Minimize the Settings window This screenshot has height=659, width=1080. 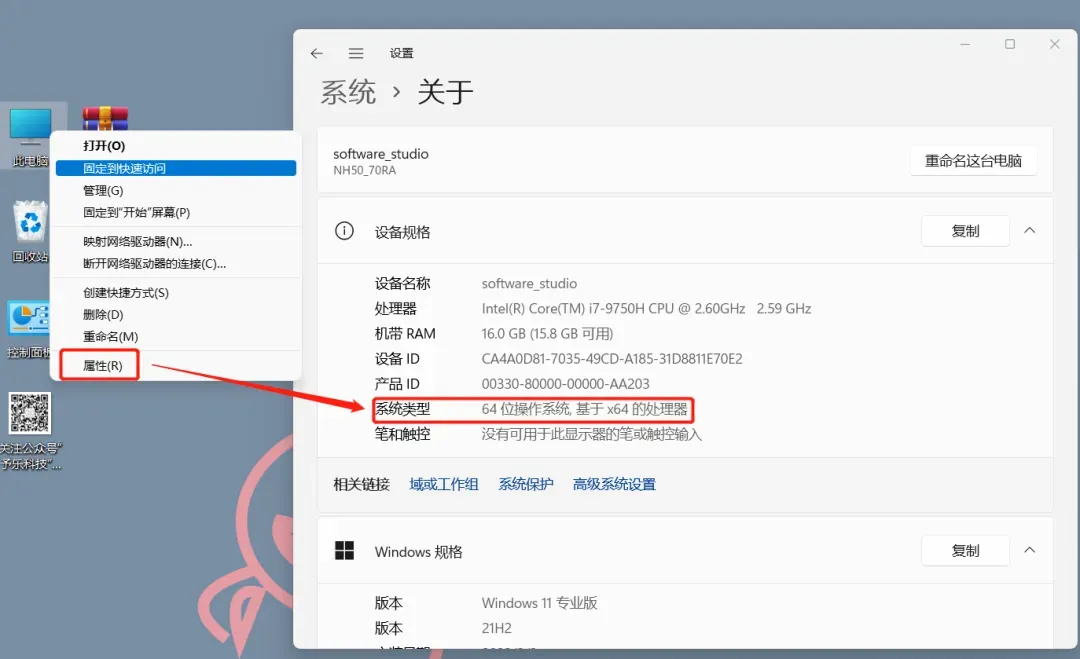[965, 44]
